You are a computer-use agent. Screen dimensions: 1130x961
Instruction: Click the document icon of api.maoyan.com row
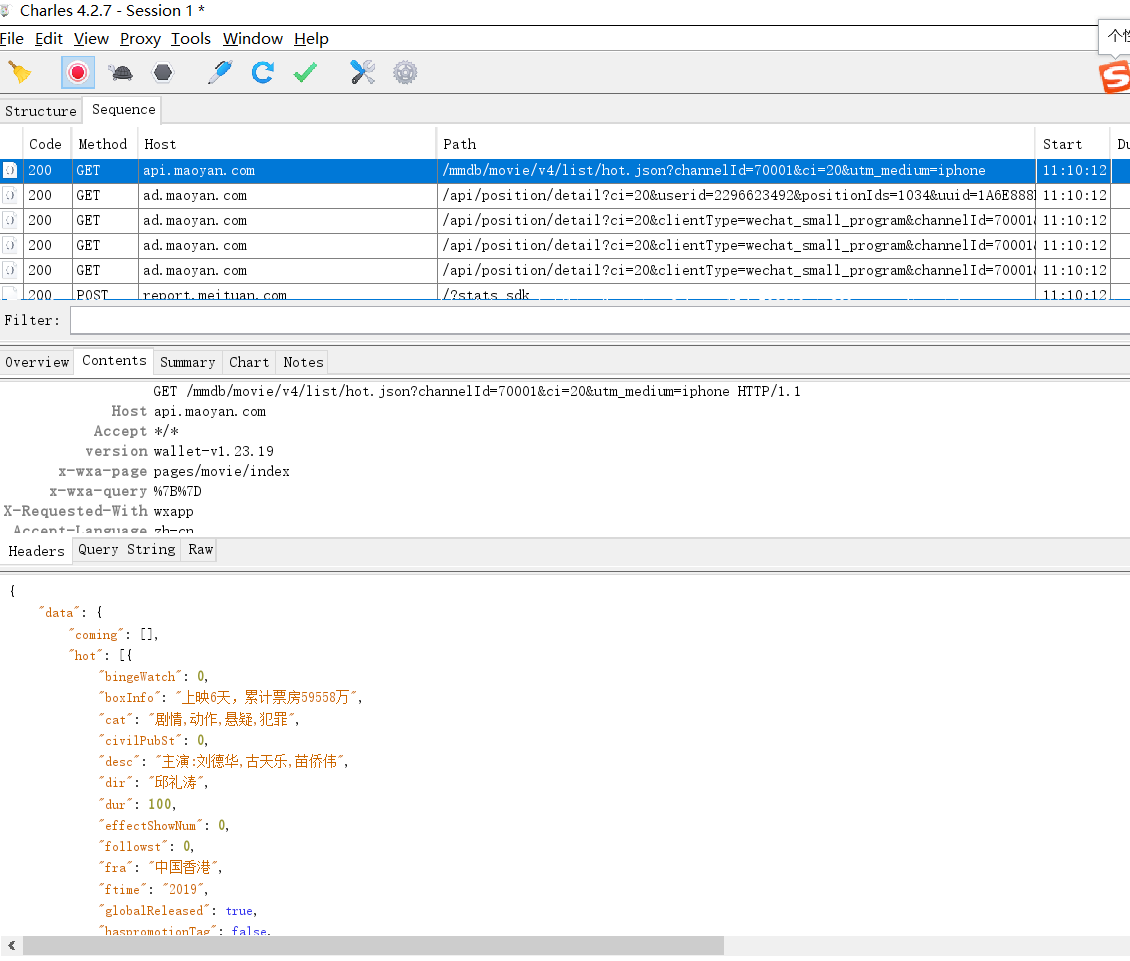[x=10, y=170]
